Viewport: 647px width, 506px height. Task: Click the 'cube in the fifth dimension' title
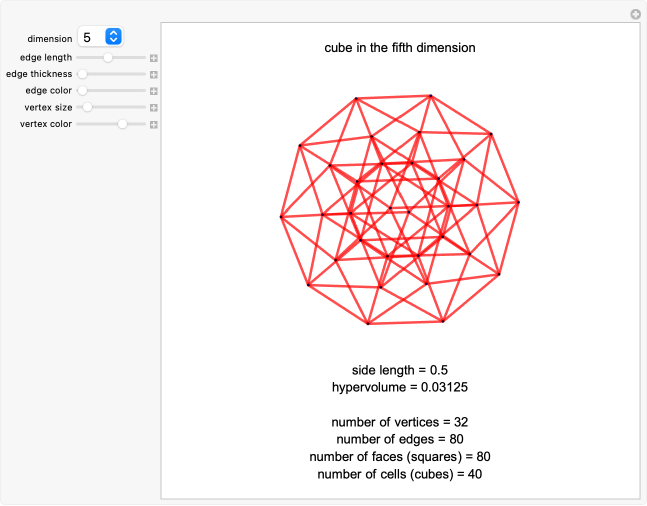[x=400, y=47]
